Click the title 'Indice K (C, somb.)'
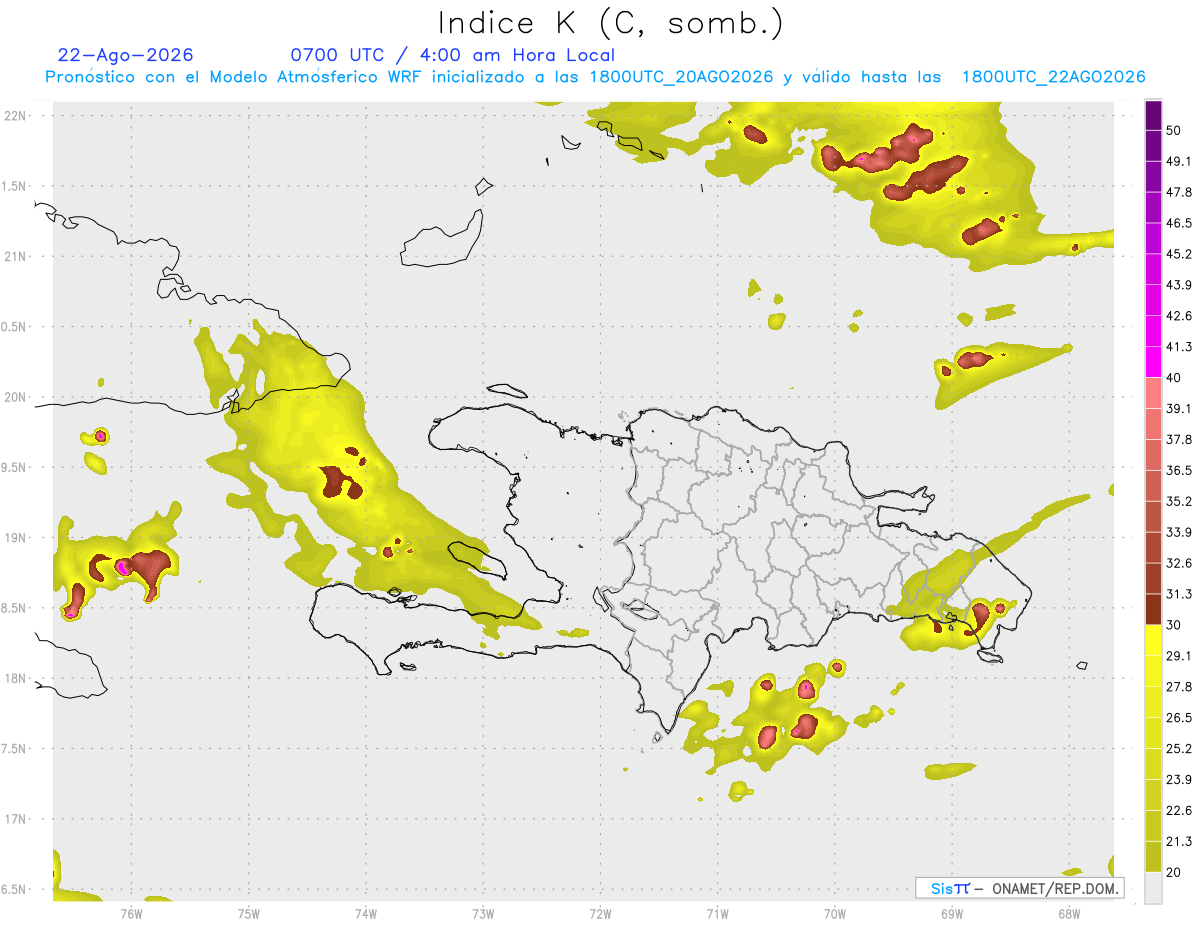 (x=611, y=23)
